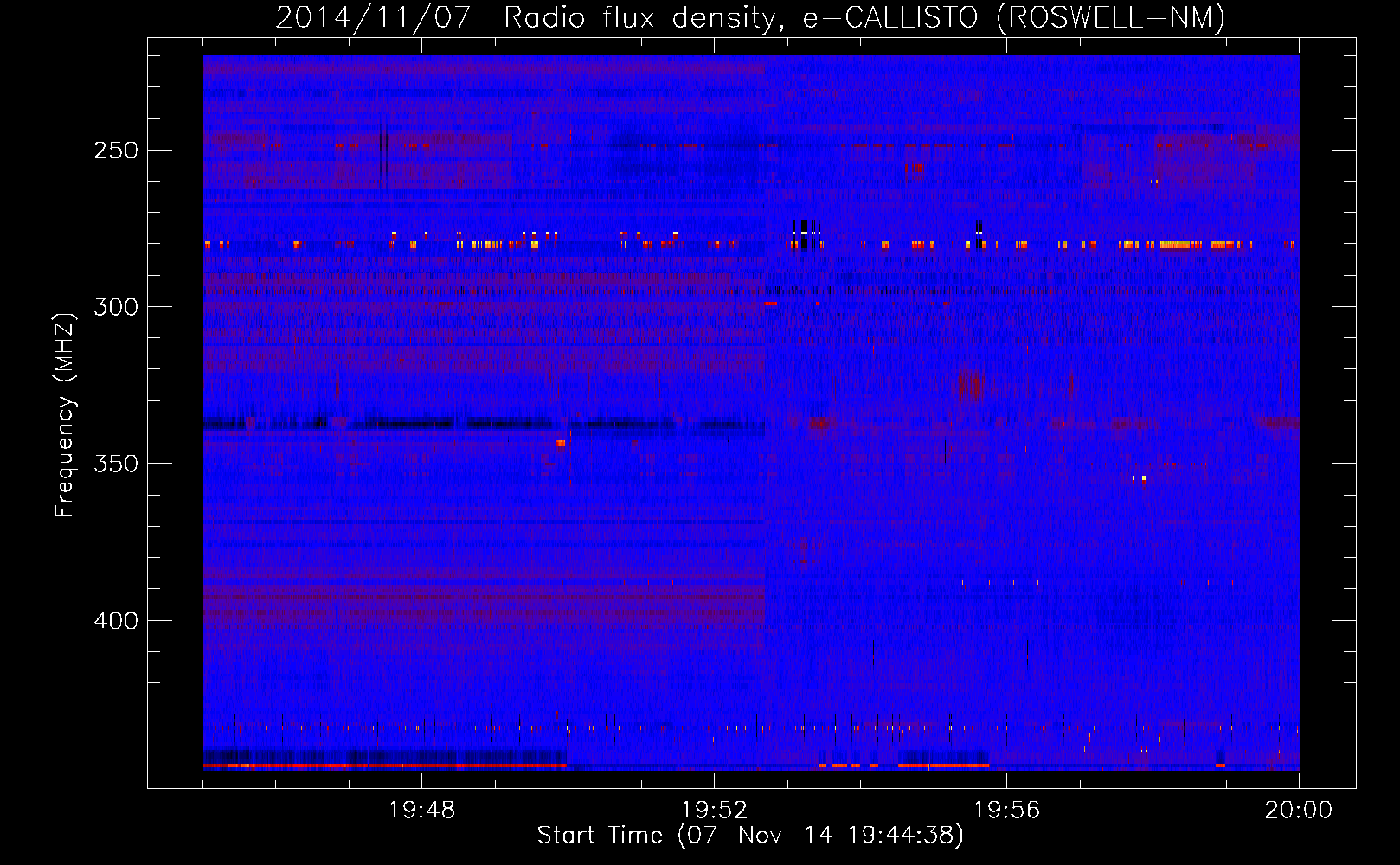Click the 19:56 time tick label

(1007, 811)
